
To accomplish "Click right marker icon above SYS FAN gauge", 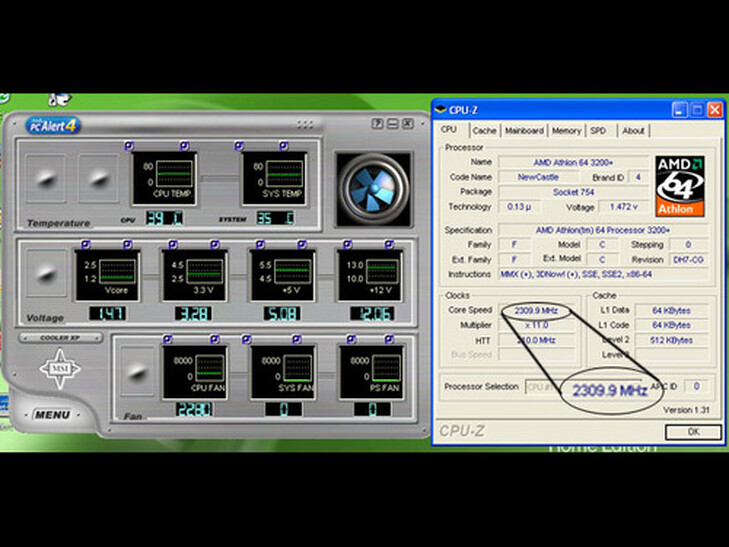I will click(296, 339).
